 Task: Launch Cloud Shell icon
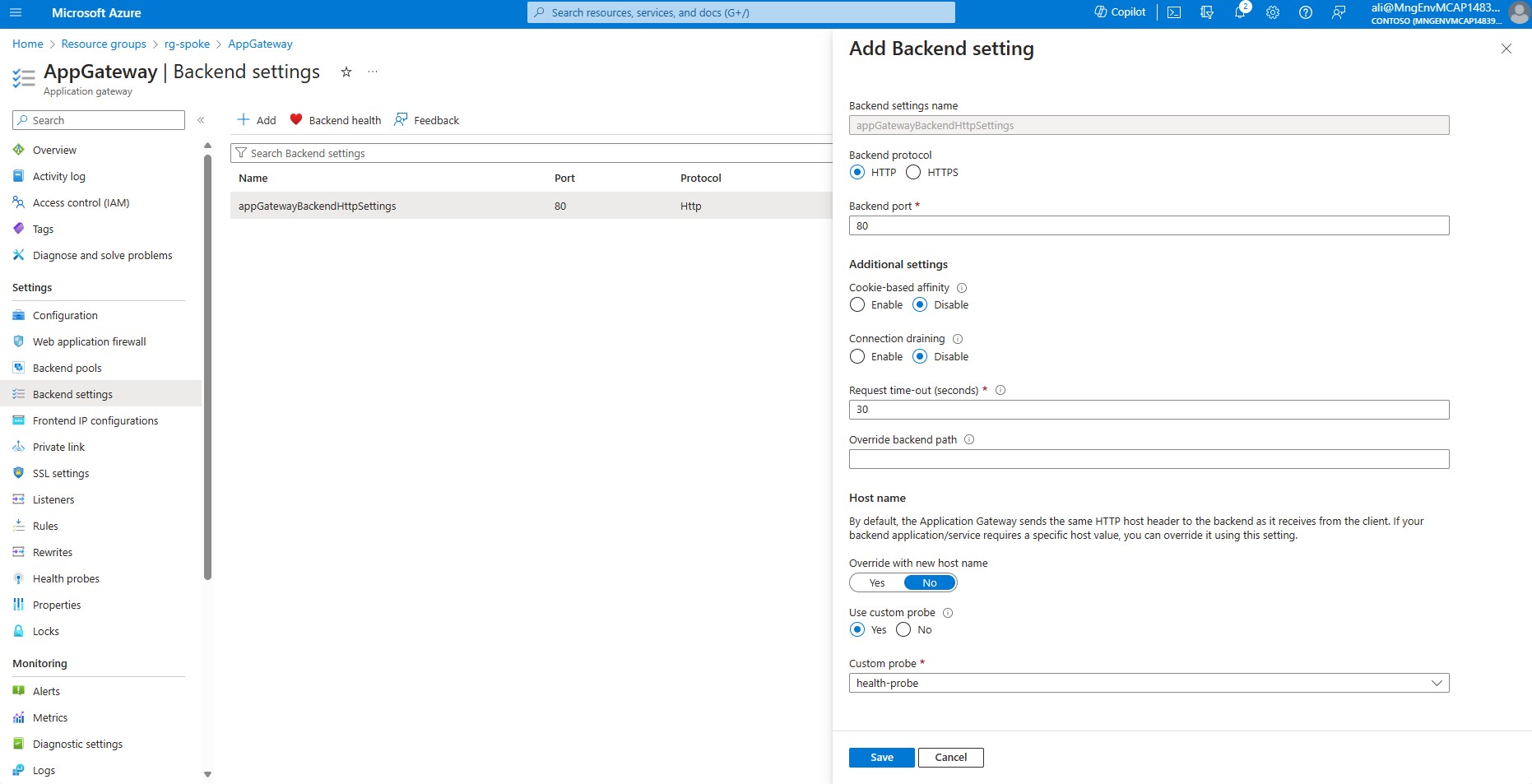pyautogui.click(x=1174, y=12)
